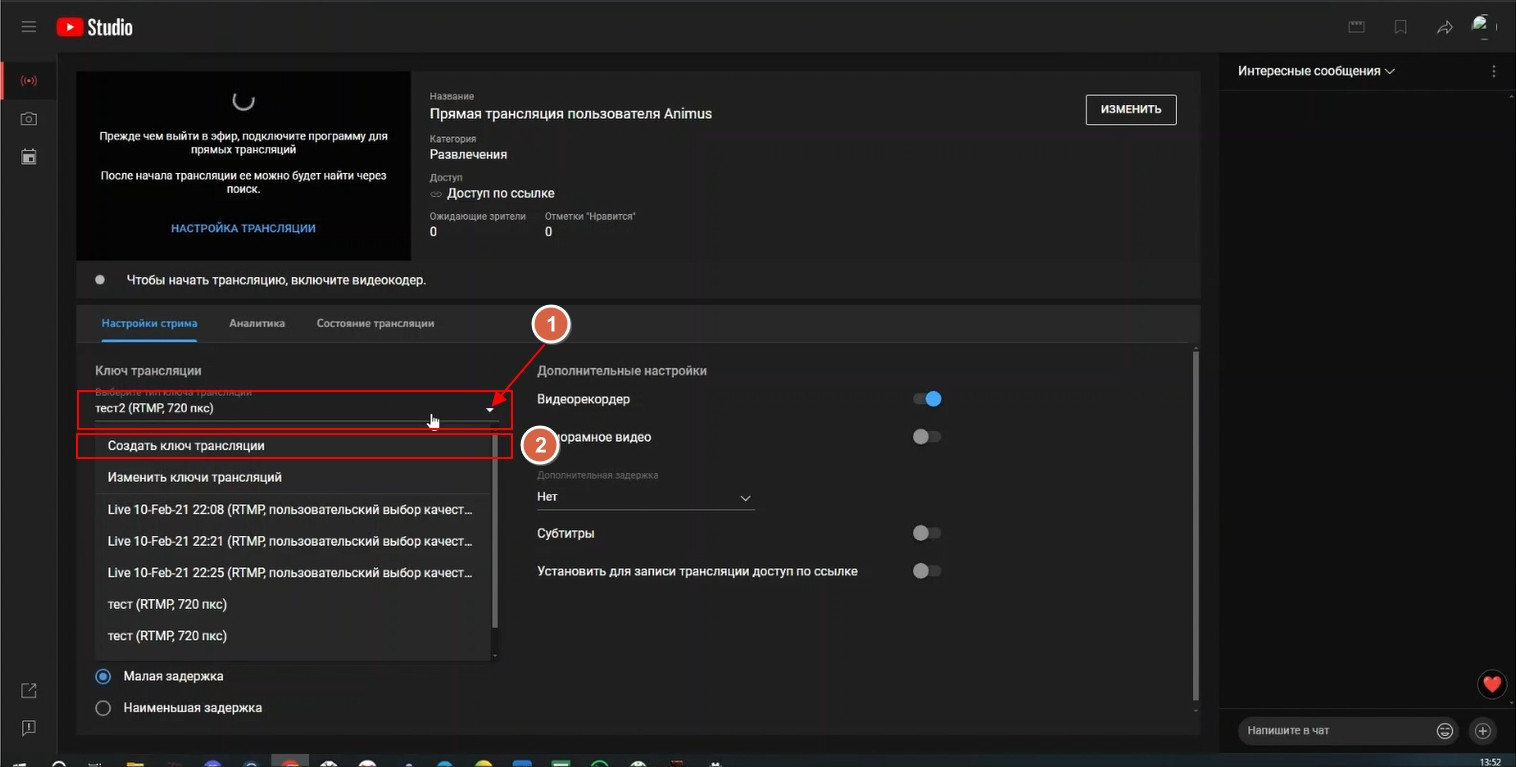This screenshot has height=767, width=1516.
Task: Choose Создать ключ трансляции option
Action: click(294, 446)
